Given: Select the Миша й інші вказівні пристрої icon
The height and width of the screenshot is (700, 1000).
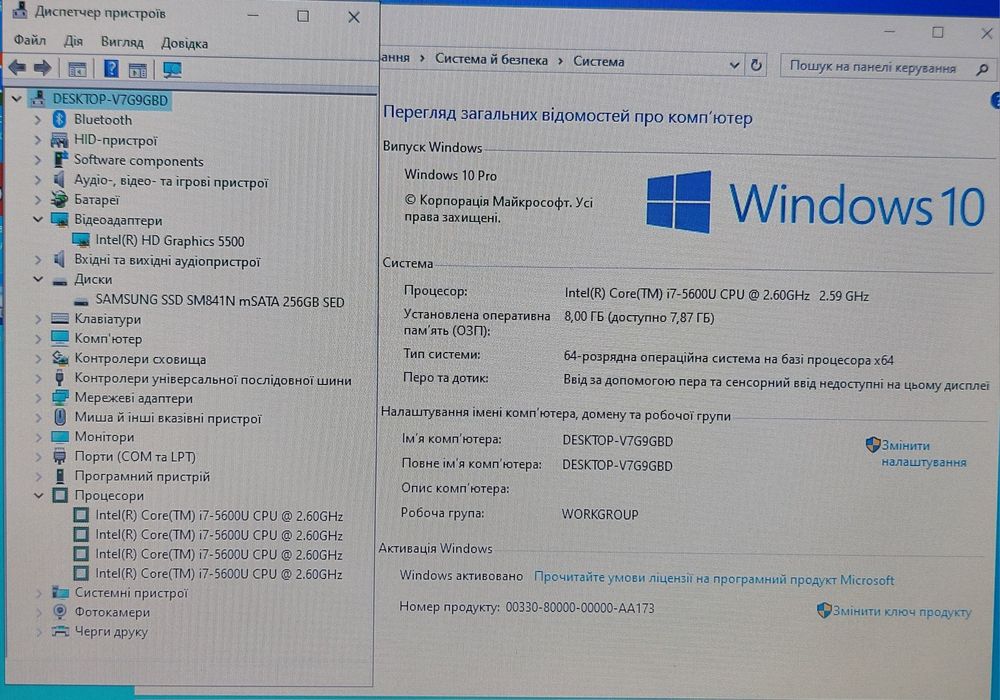Looking at the screenshot, I should pyautogui.click(x=60, y=418).
